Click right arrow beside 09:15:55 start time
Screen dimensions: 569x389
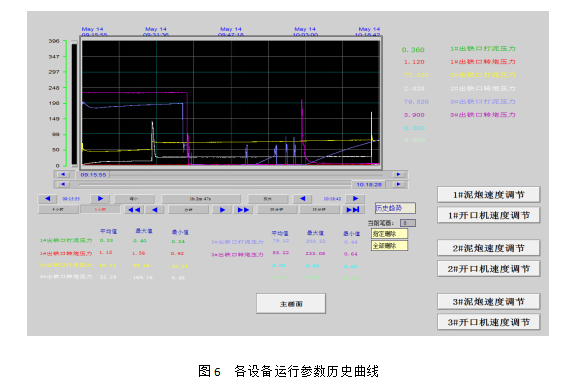click(x=100, y=199)
